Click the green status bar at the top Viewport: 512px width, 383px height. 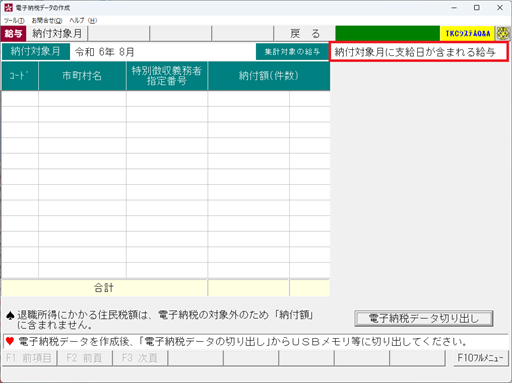(387, 34)
